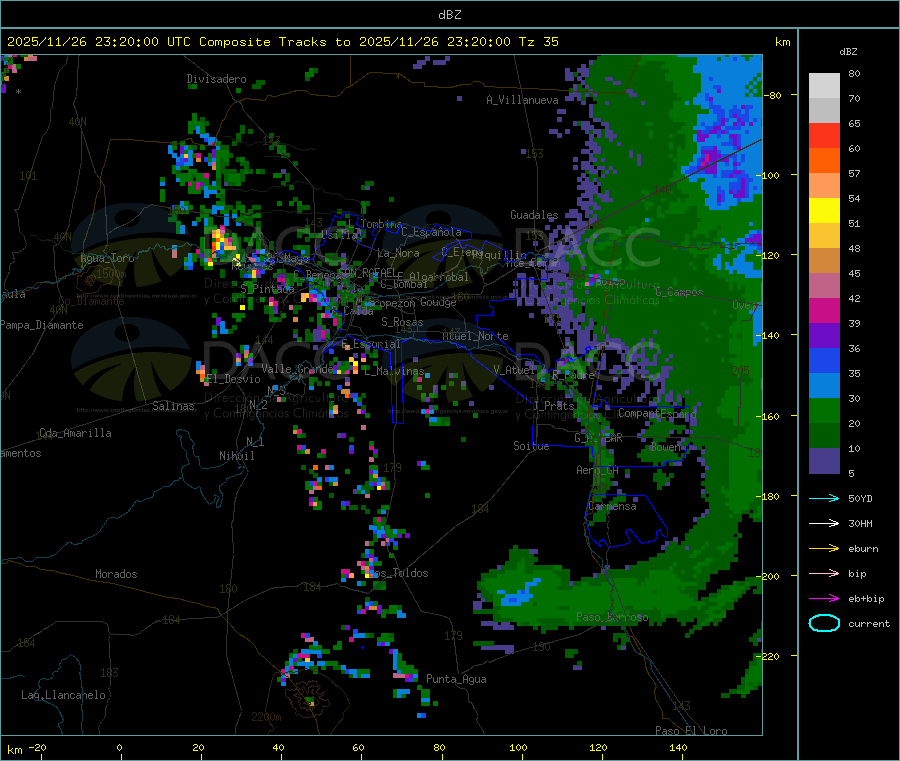This screenshot has height=761, width=900.
Task: Click the Lag.Llancanelo place label
Action: click(x=63, y=695)
